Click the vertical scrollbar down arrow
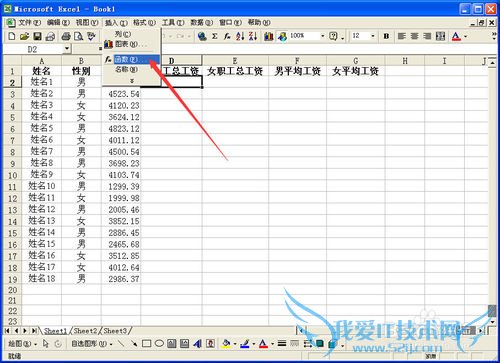Image resolution: width=500 pixels, height=363 pixels. (492, 322)
